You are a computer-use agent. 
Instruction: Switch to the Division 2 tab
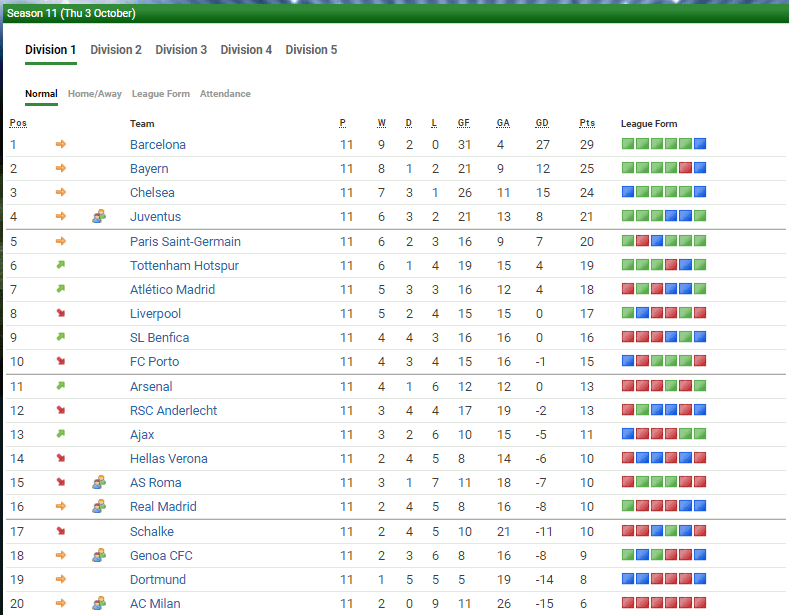(116, 50)
